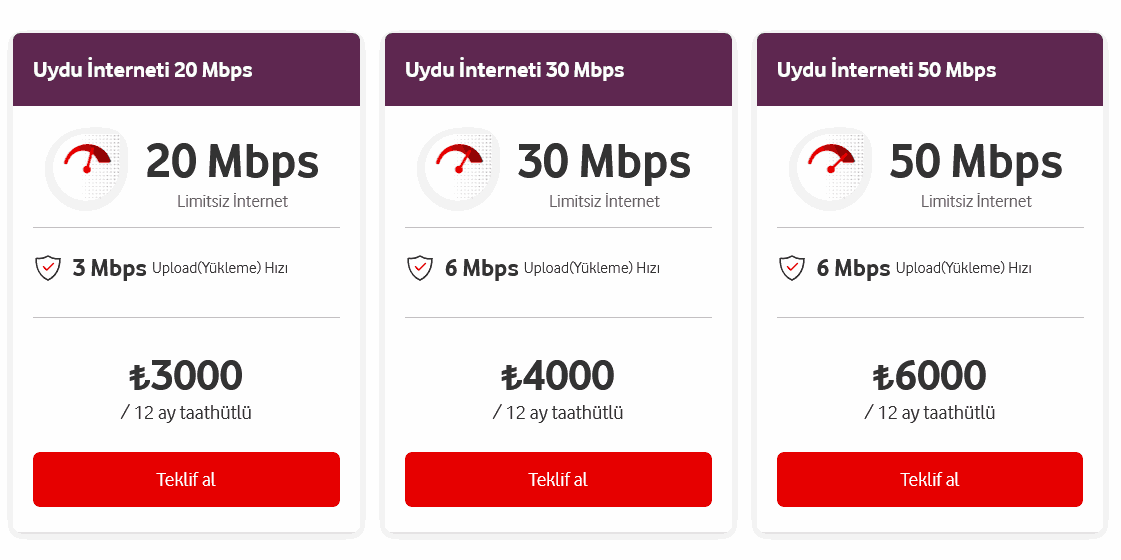Viewport: 1121px width, 560px height.
Task: Click the large 20 Mbps speed heading
Action: [232, 162]
